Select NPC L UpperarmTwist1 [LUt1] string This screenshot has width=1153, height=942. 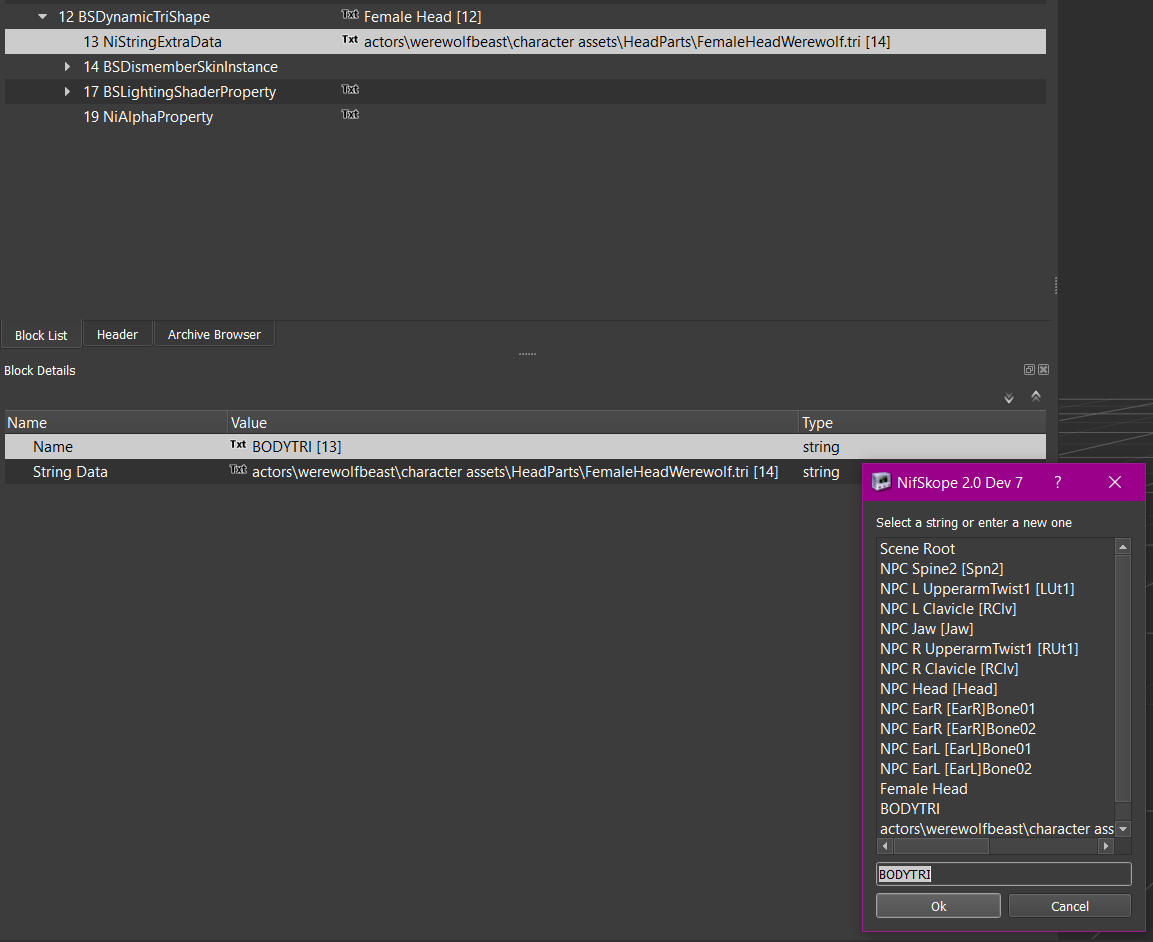tap(977, 589)
